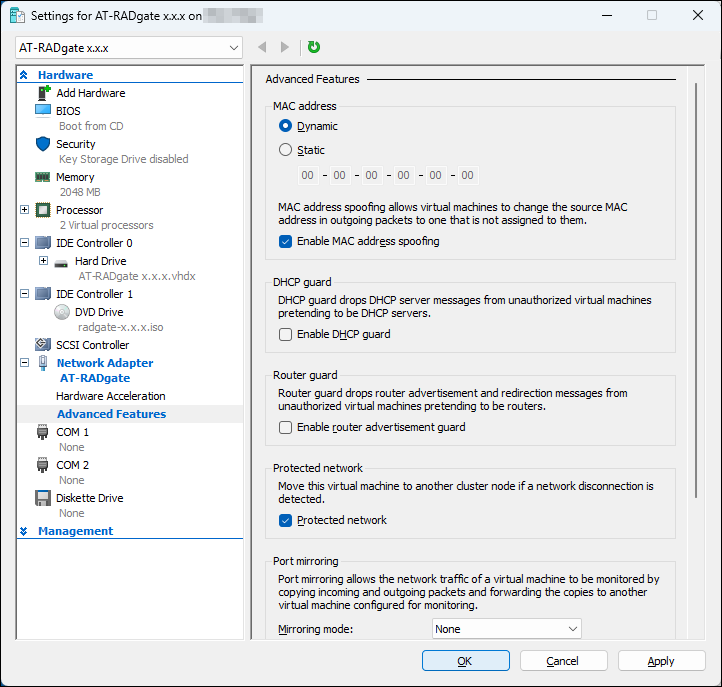Select Hardware Acceleration in the tree
This screenshot has width=722, height=687.
pyautogui.click(x=111, y=396)
